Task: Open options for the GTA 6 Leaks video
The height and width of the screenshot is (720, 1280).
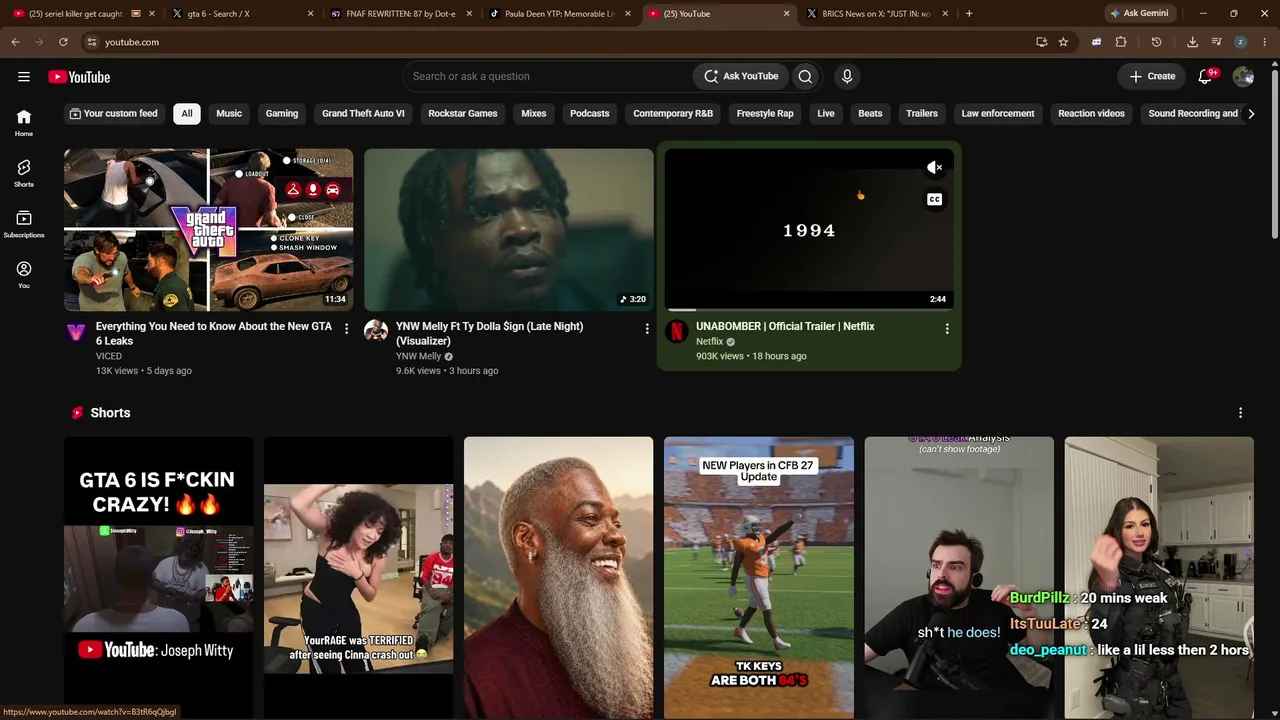Action: [x=347, y=328]
